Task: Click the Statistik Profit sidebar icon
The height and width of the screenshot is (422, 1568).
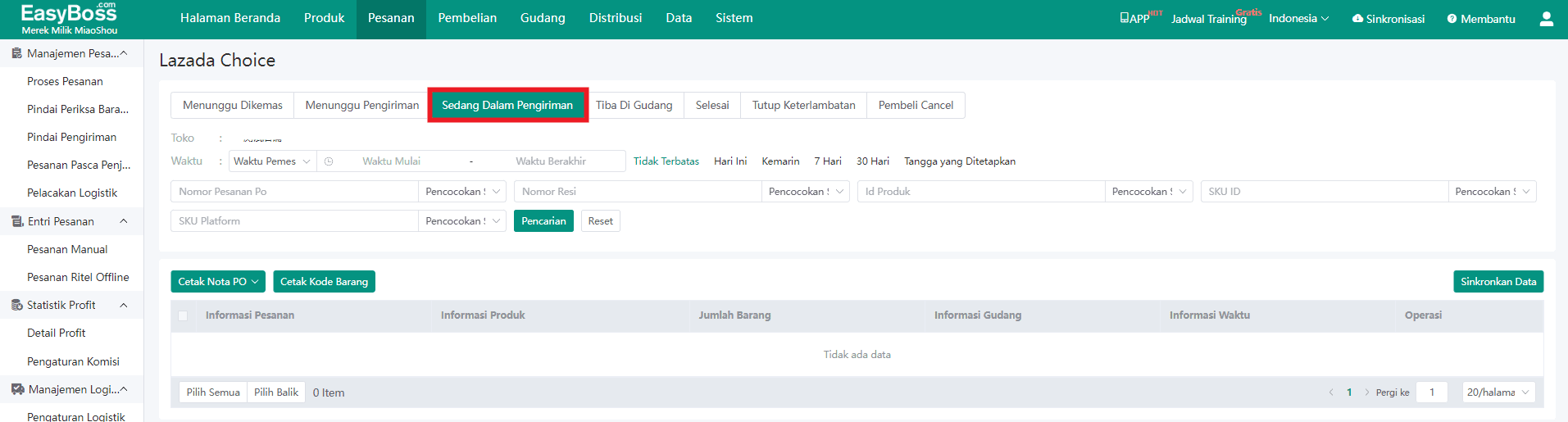Action: pos(16,305)
